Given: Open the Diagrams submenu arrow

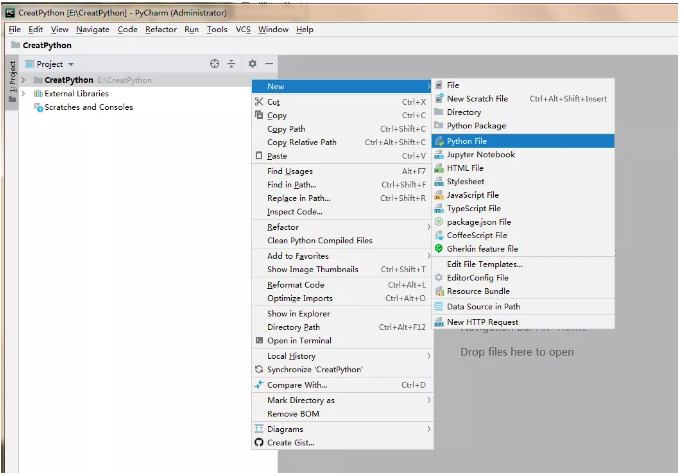Looking at the screenshot, I should [x=428, y=429].
